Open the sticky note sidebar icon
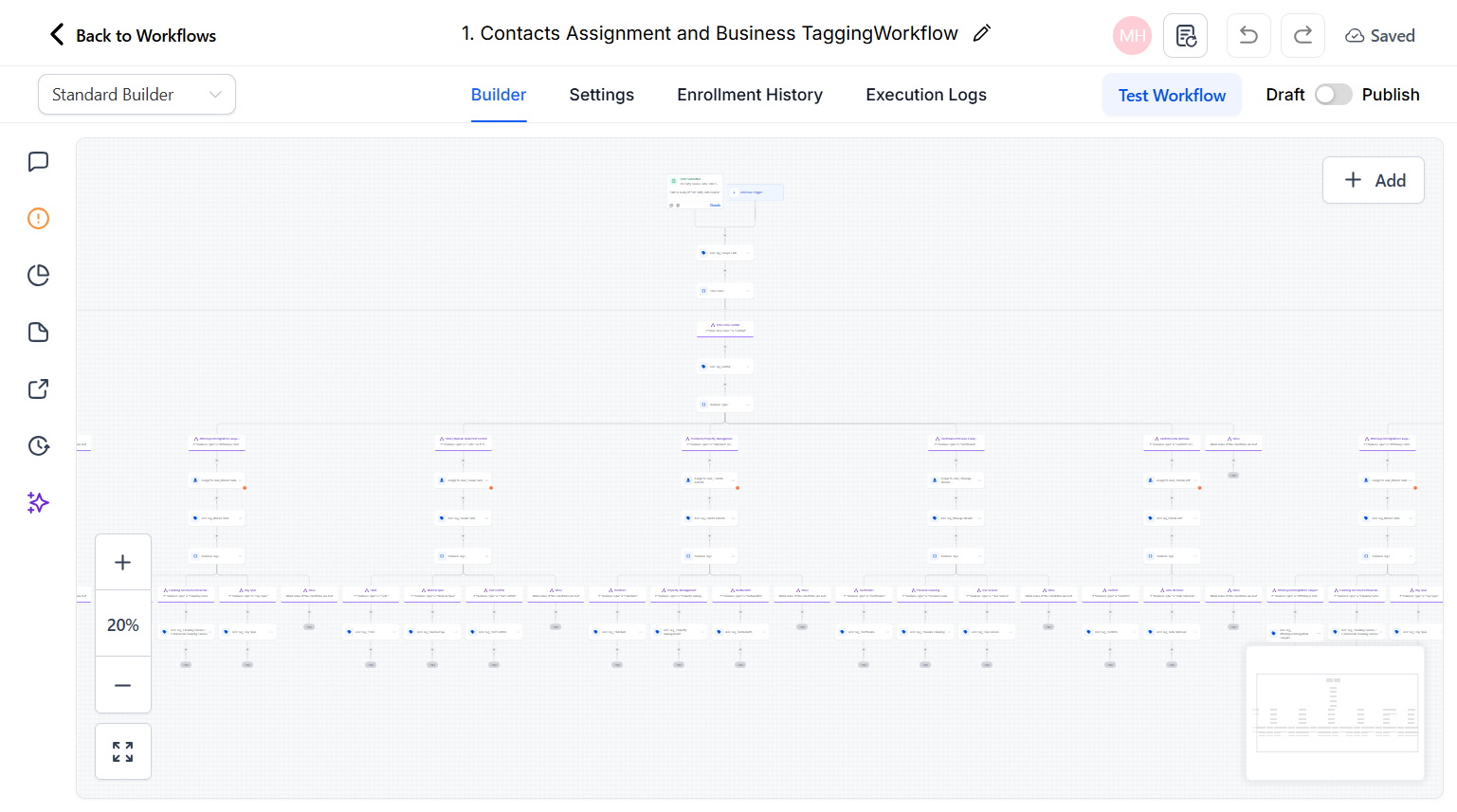This screenshot has height=812, width=1457. [x=38, y=333]
